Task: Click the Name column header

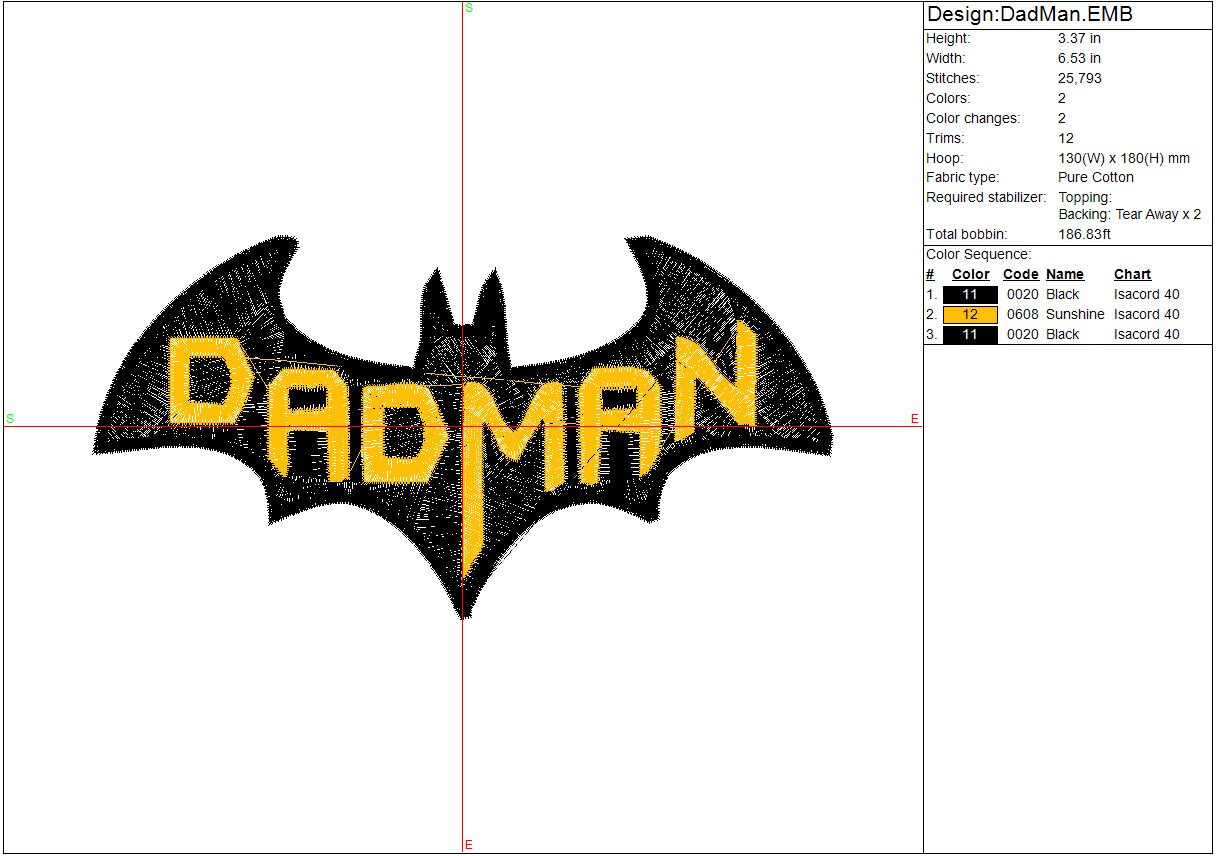Action: [x=1064, y=274]
